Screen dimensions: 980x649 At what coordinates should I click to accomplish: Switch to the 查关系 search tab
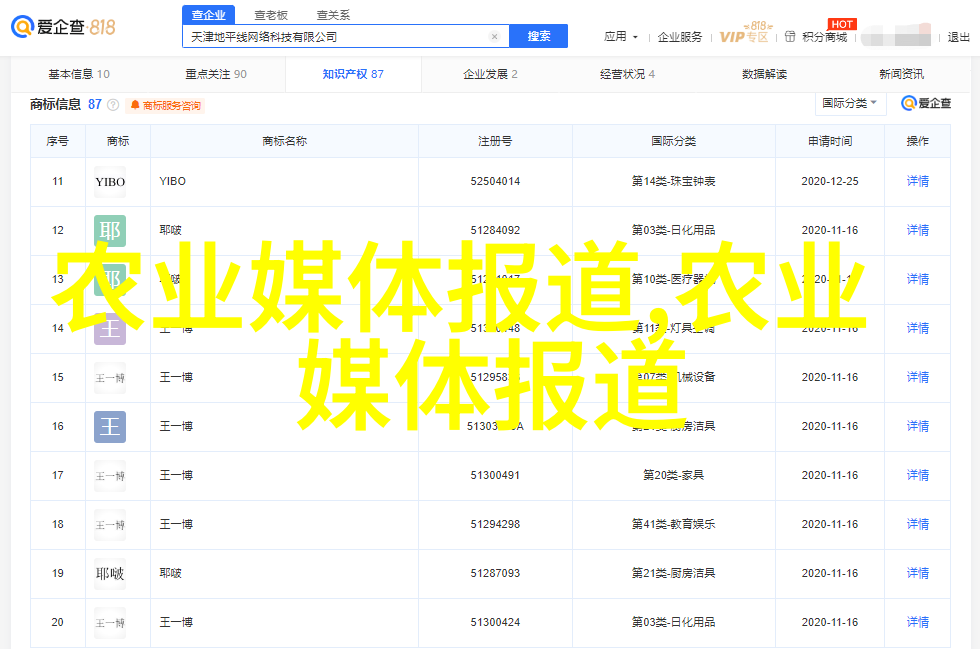click(333, 15)
